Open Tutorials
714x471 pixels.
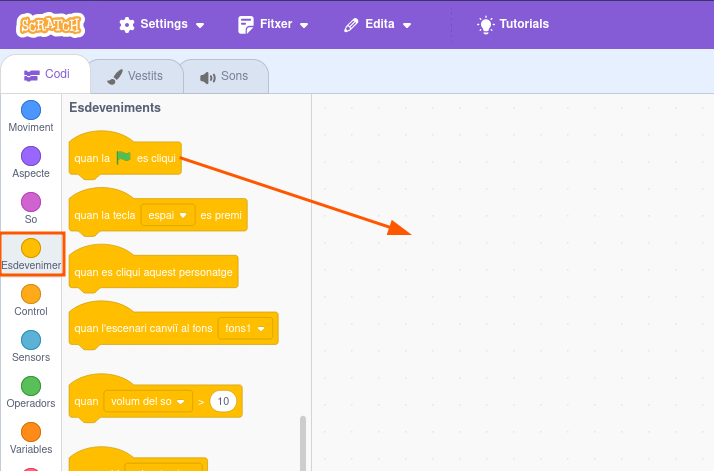tap(513, 24)
